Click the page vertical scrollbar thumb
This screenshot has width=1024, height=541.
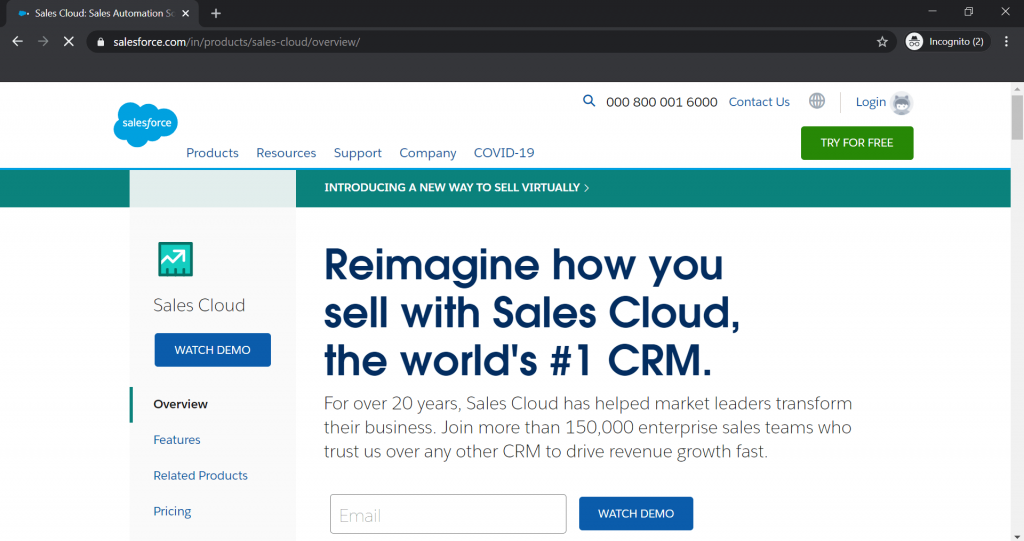click(1017, 117)
